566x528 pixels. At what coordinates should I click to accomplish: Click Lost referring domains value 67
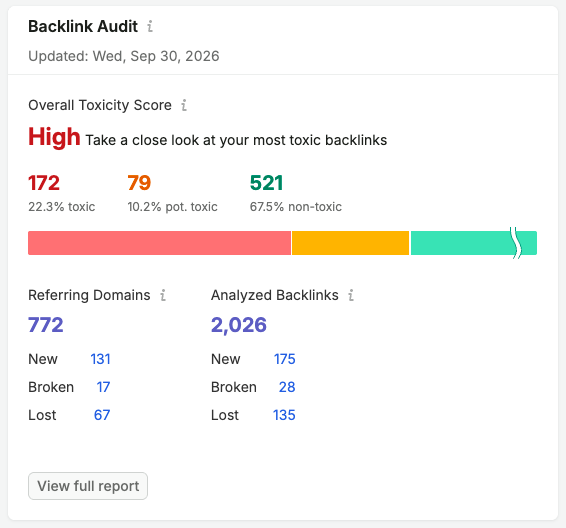pyautogui.click(x=102, y=415)
